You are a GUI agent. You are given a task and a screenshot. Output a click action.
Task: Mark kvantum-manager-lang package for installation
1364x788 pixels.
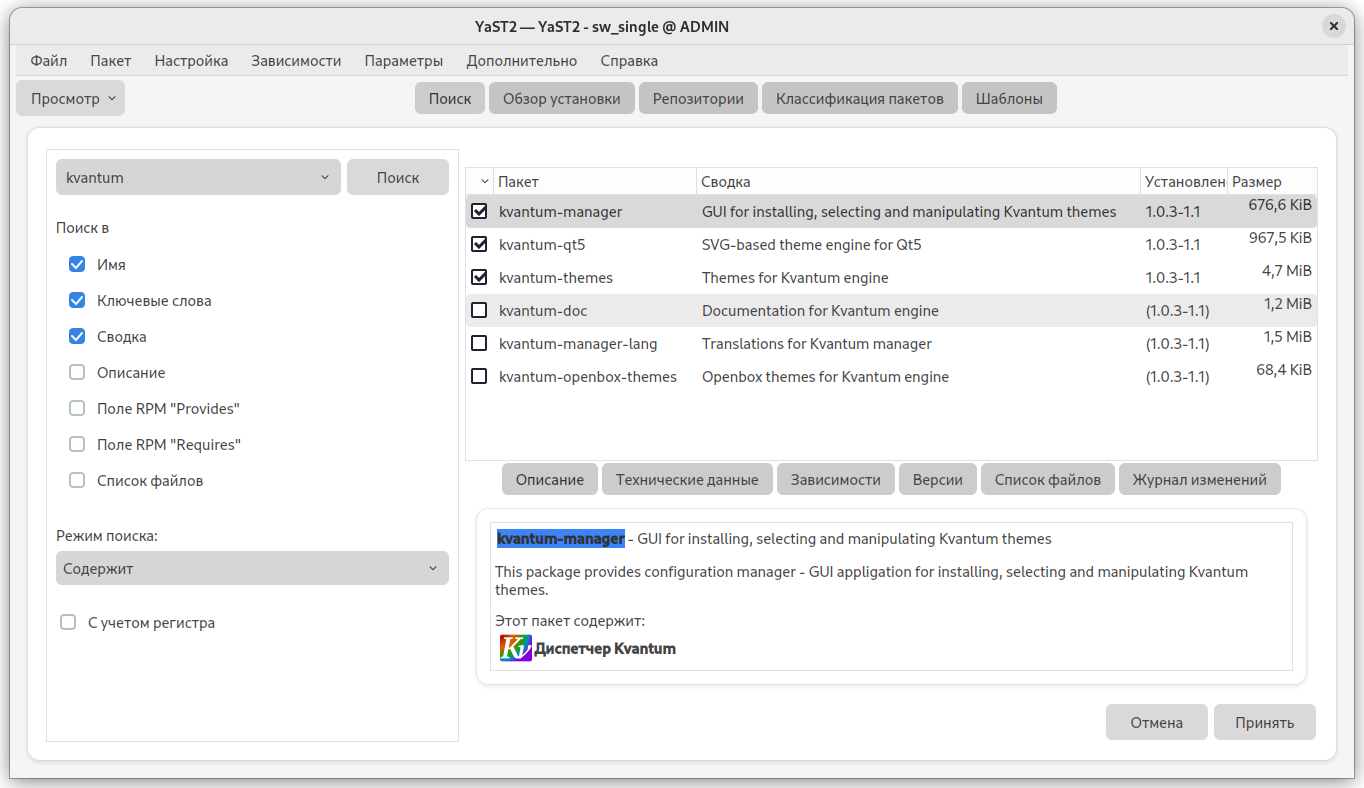point(479,343)
